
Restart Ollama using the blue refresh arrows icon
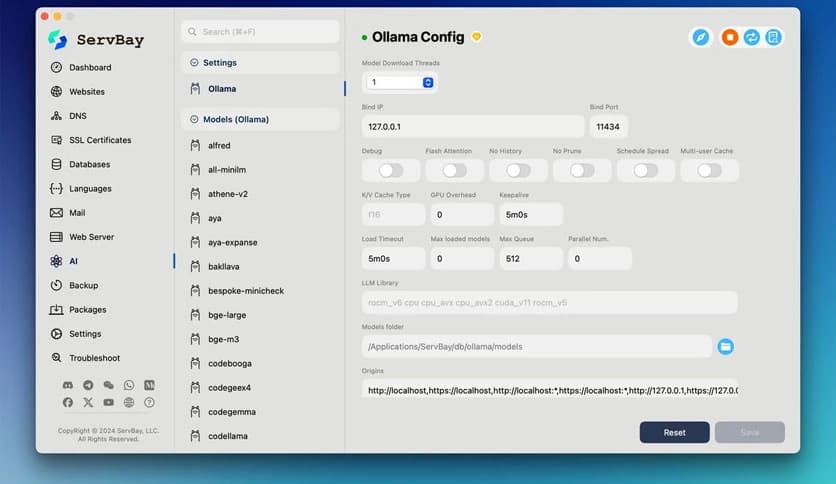pos(752,37)
